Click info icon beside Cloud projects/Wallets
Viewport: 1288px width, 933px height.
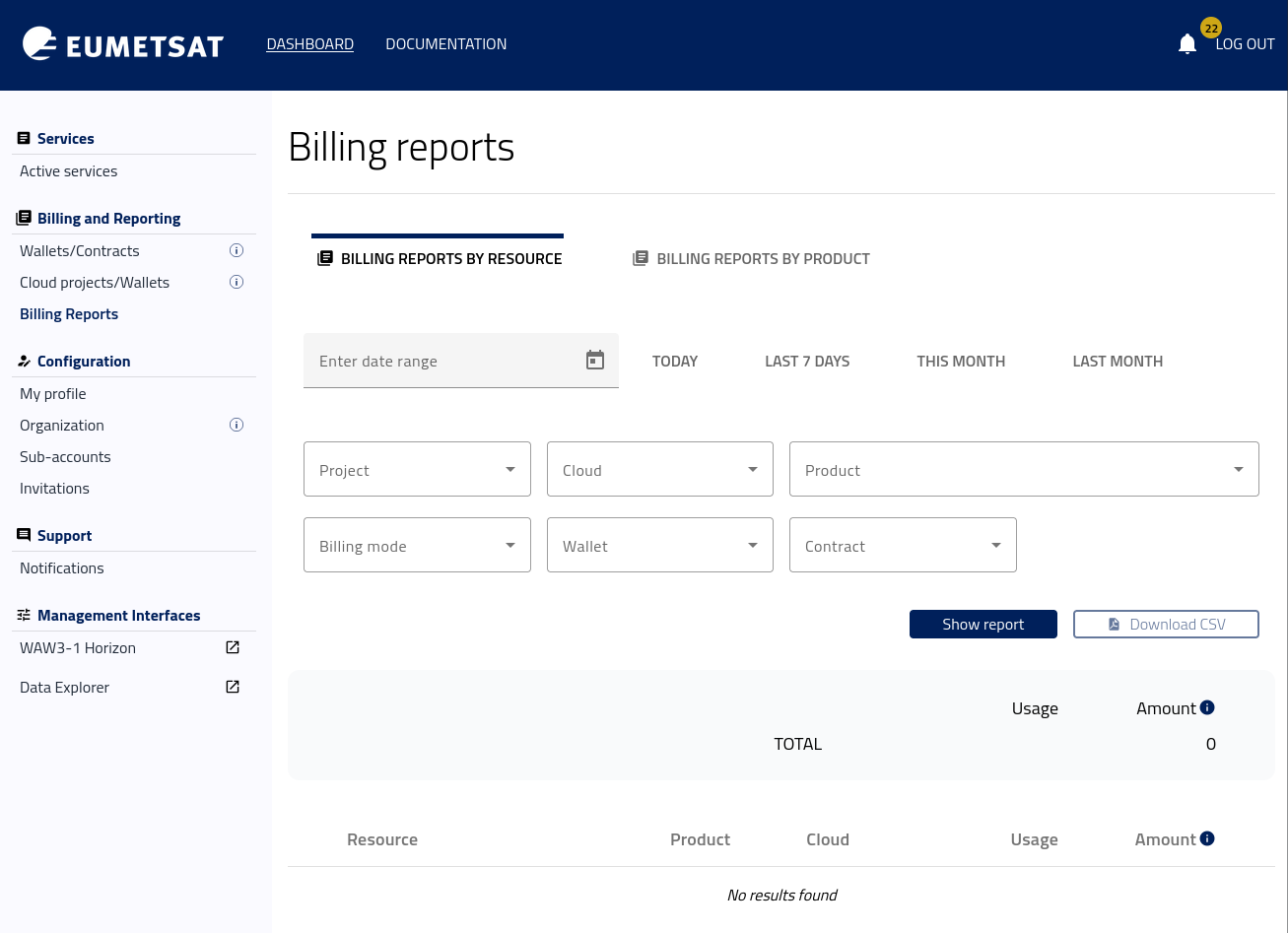click(237, 282)
